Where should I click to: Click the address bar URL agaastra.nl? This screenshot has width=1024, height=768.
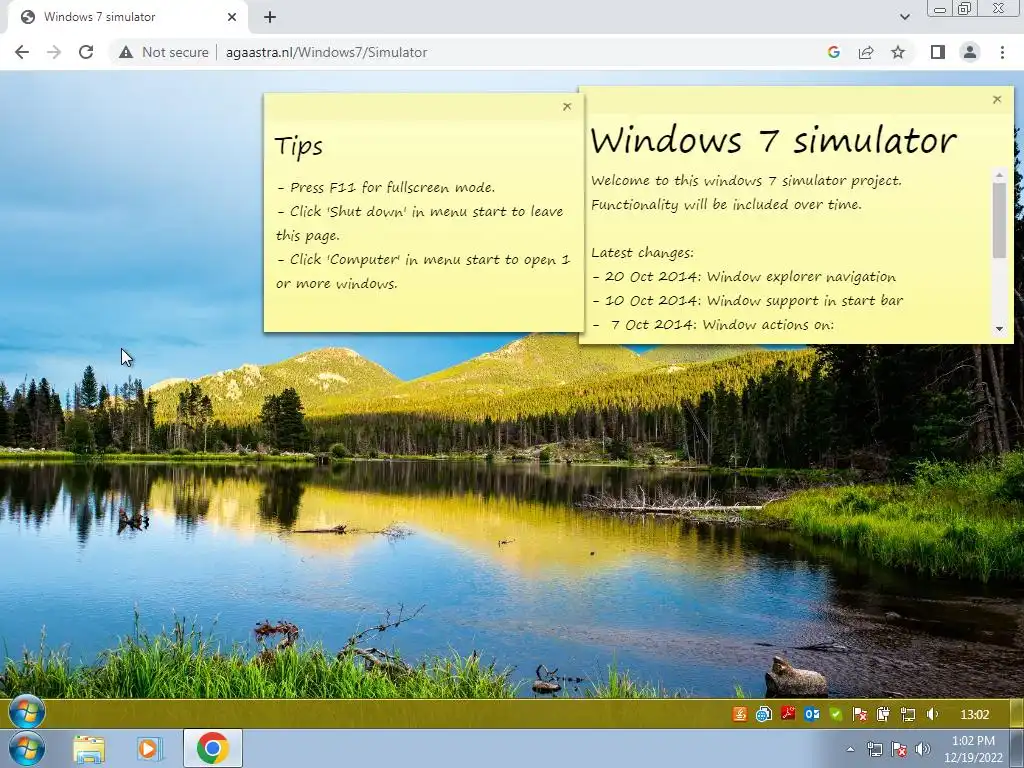(327, 52)
